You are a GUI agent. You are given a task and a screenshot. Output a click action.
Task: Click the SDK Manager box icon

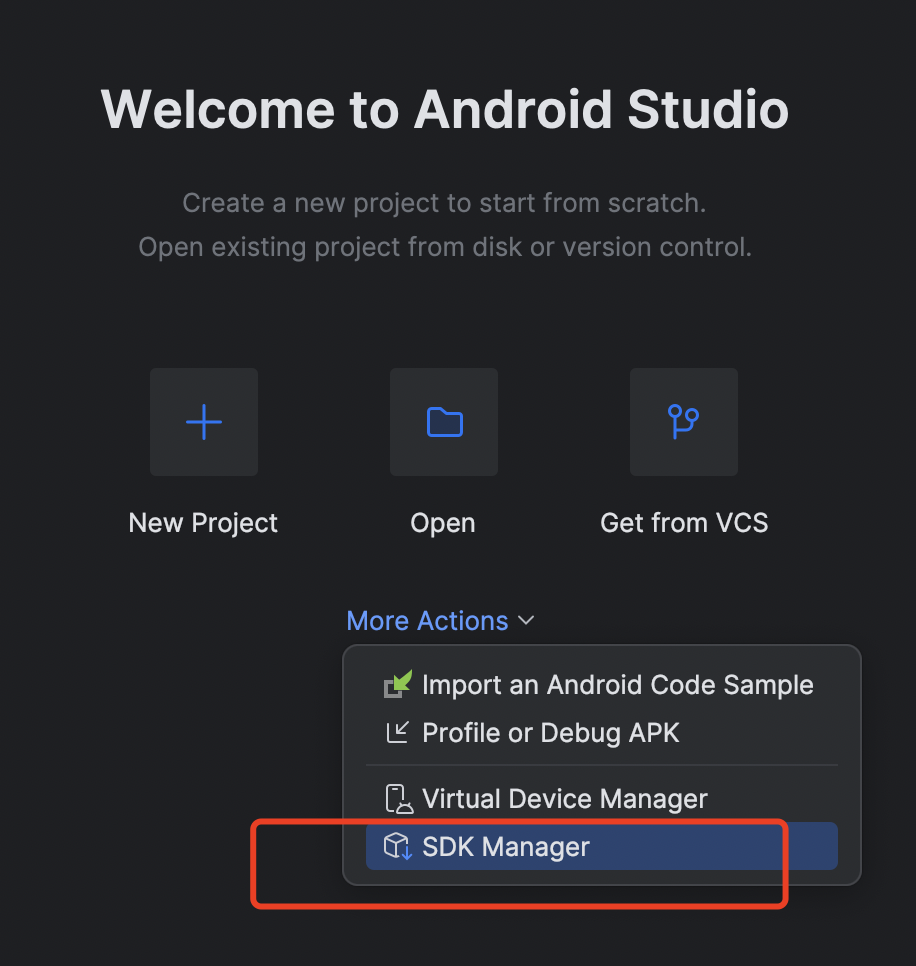pyautogui.click(x=398, y=846)
